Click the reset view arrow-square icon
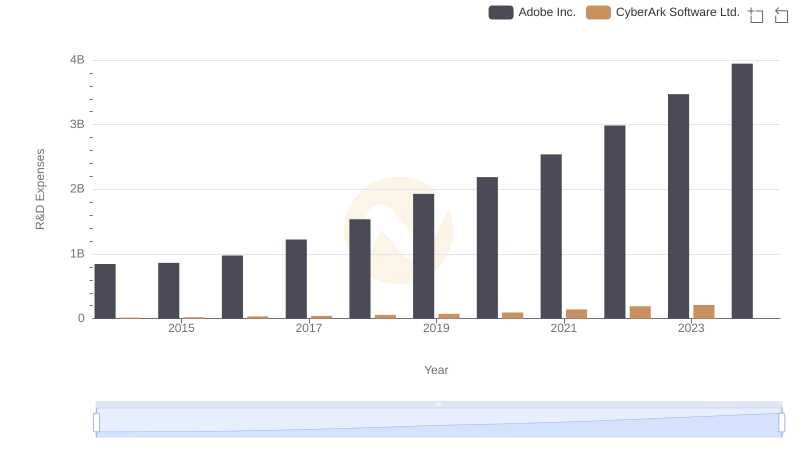 [x=781, y=14]
